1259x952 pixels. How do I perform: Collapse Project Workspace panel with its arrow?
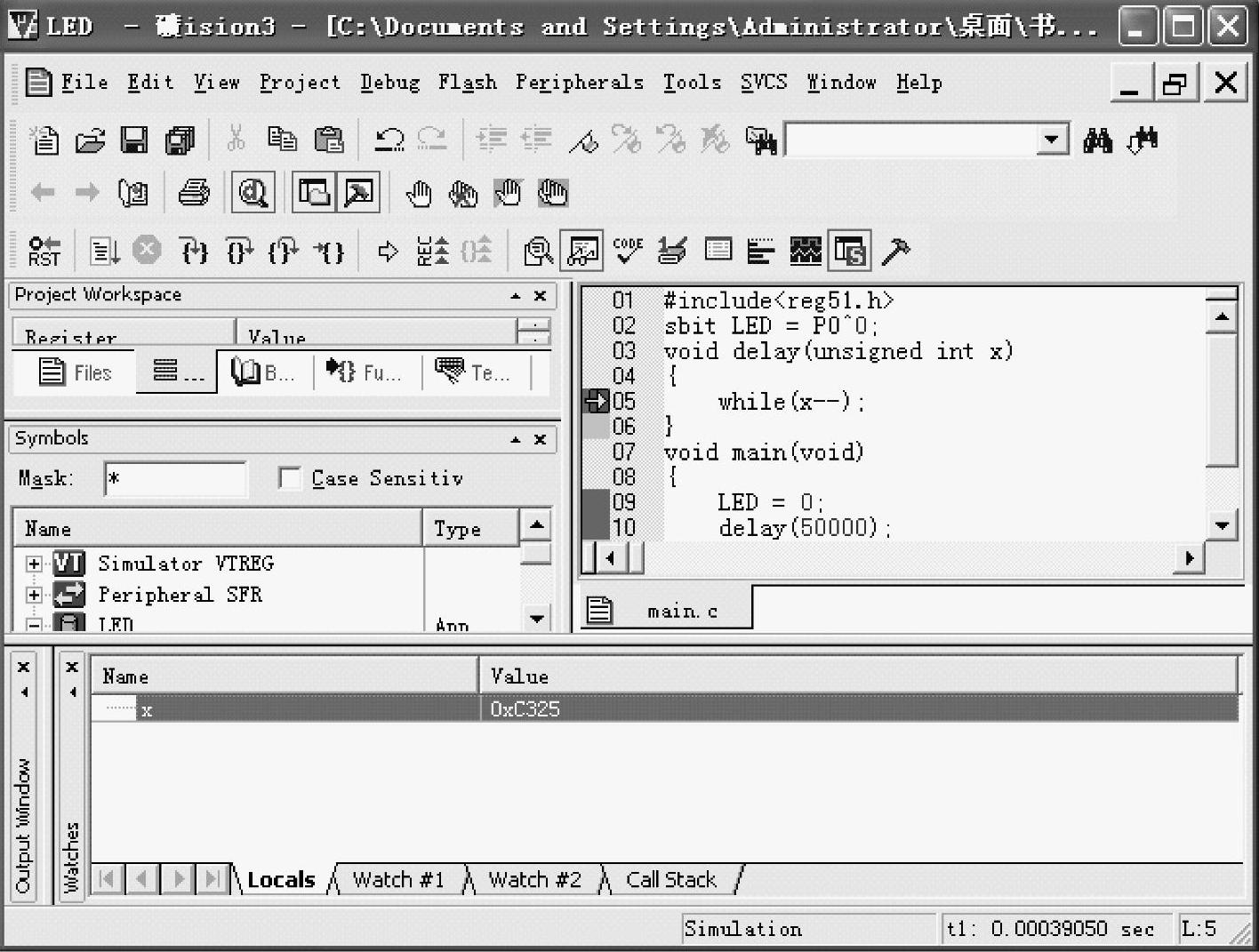tap(516, 295)
